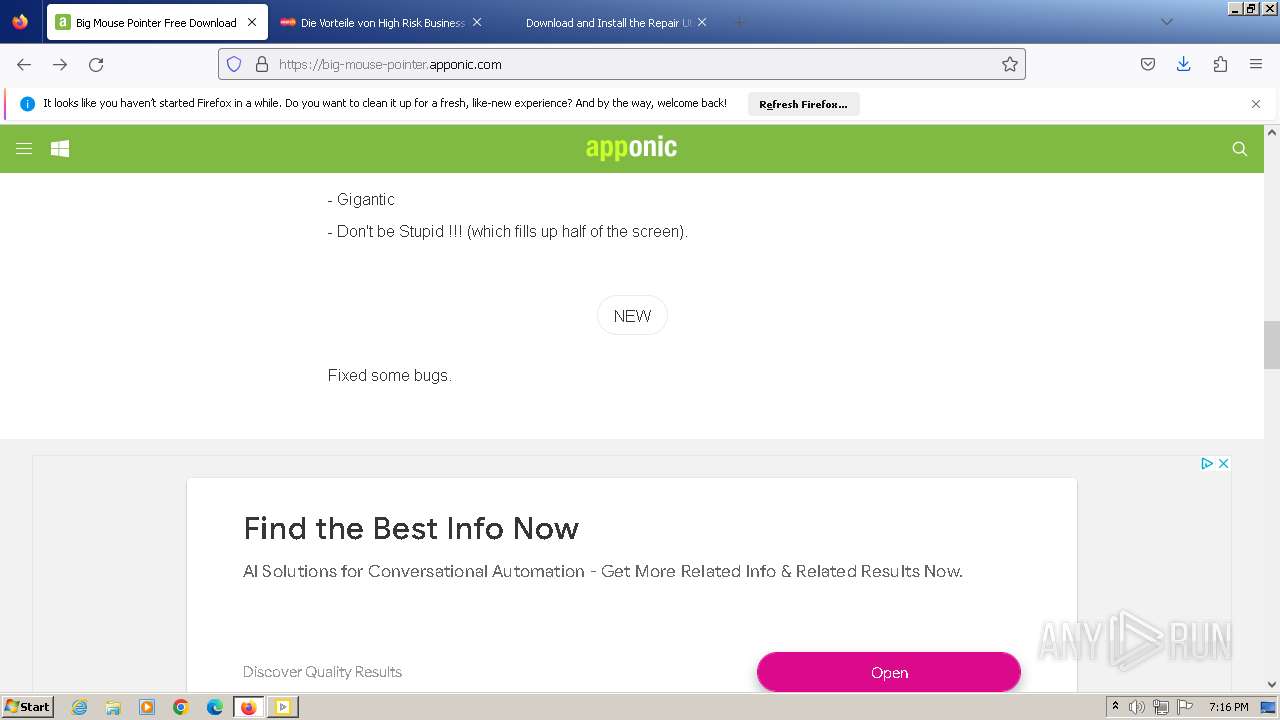1280x720 pixels.
Task: Bookmark this page with the star icon
Action: (1010, 64)
